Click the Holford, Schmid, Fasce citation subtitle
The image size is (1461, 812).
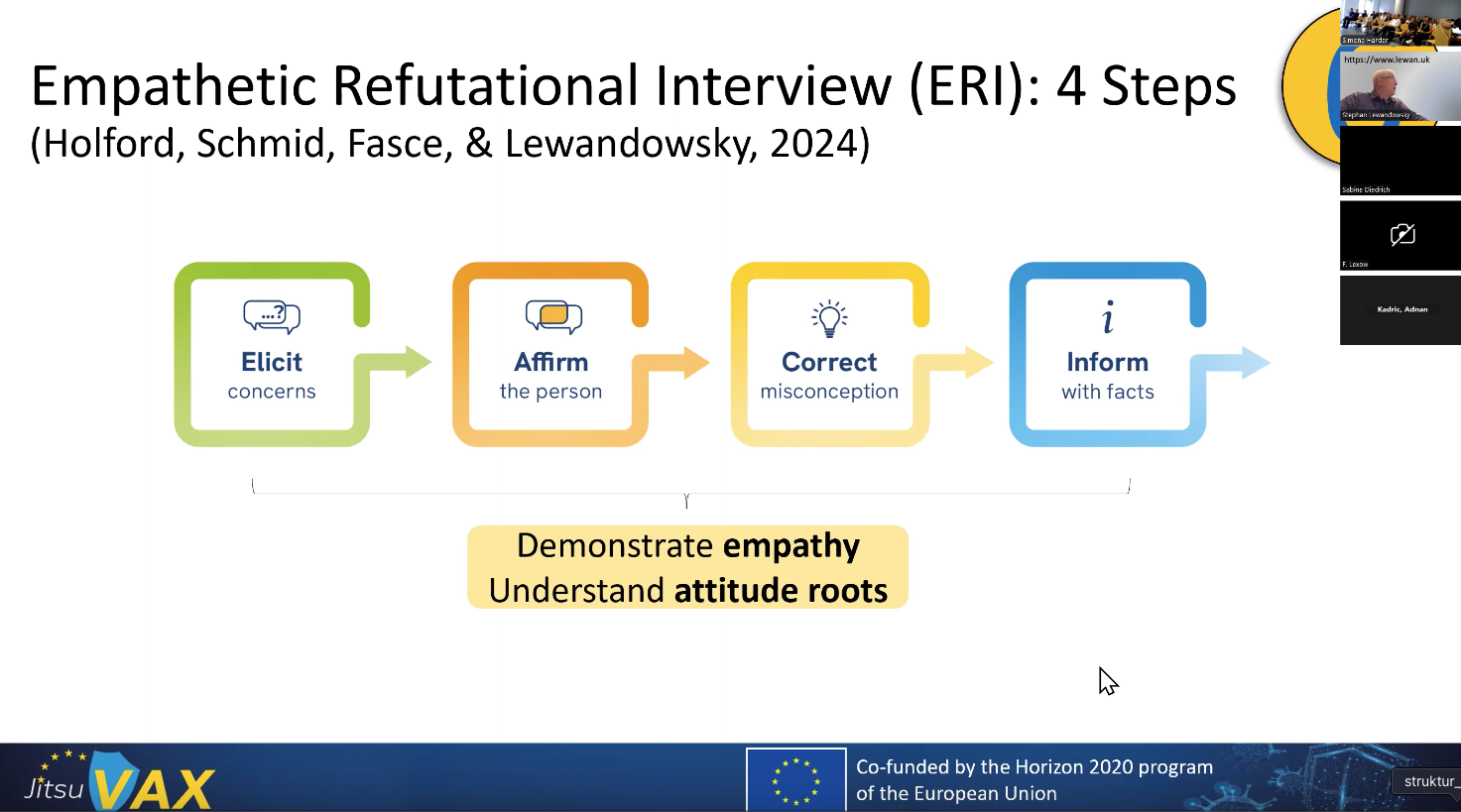(x=449, y=144)
